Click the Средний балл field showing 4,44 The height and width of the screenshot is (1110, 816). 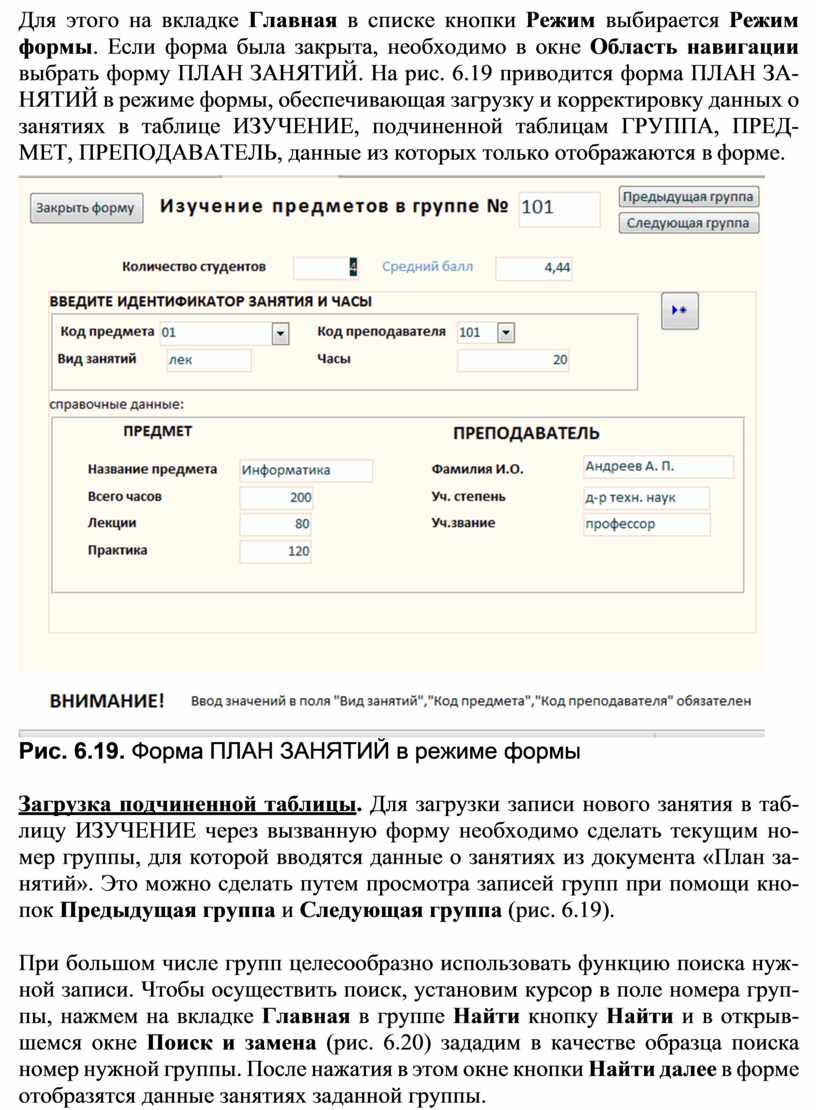pos(534,268)
